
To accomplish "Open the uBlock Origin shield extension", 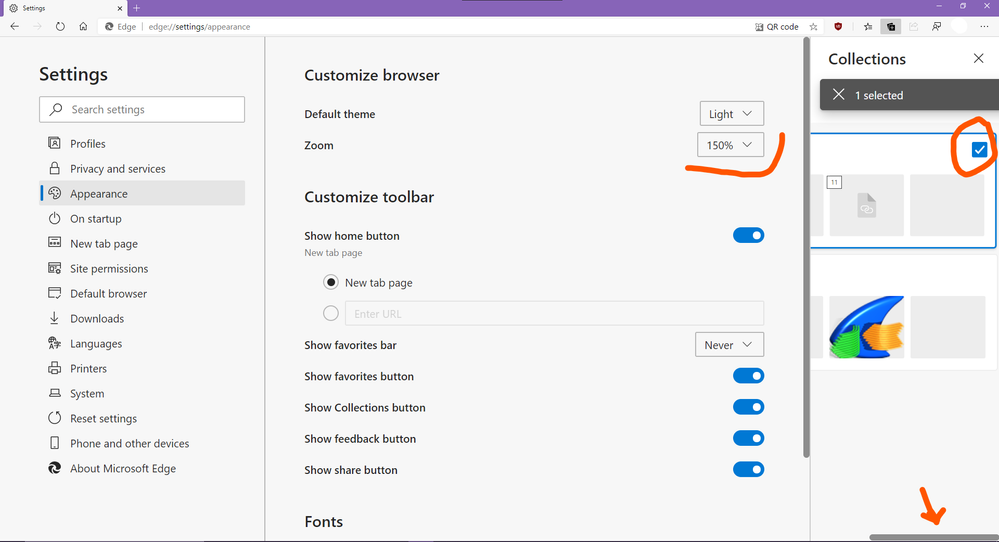I will tap(838, 27).
